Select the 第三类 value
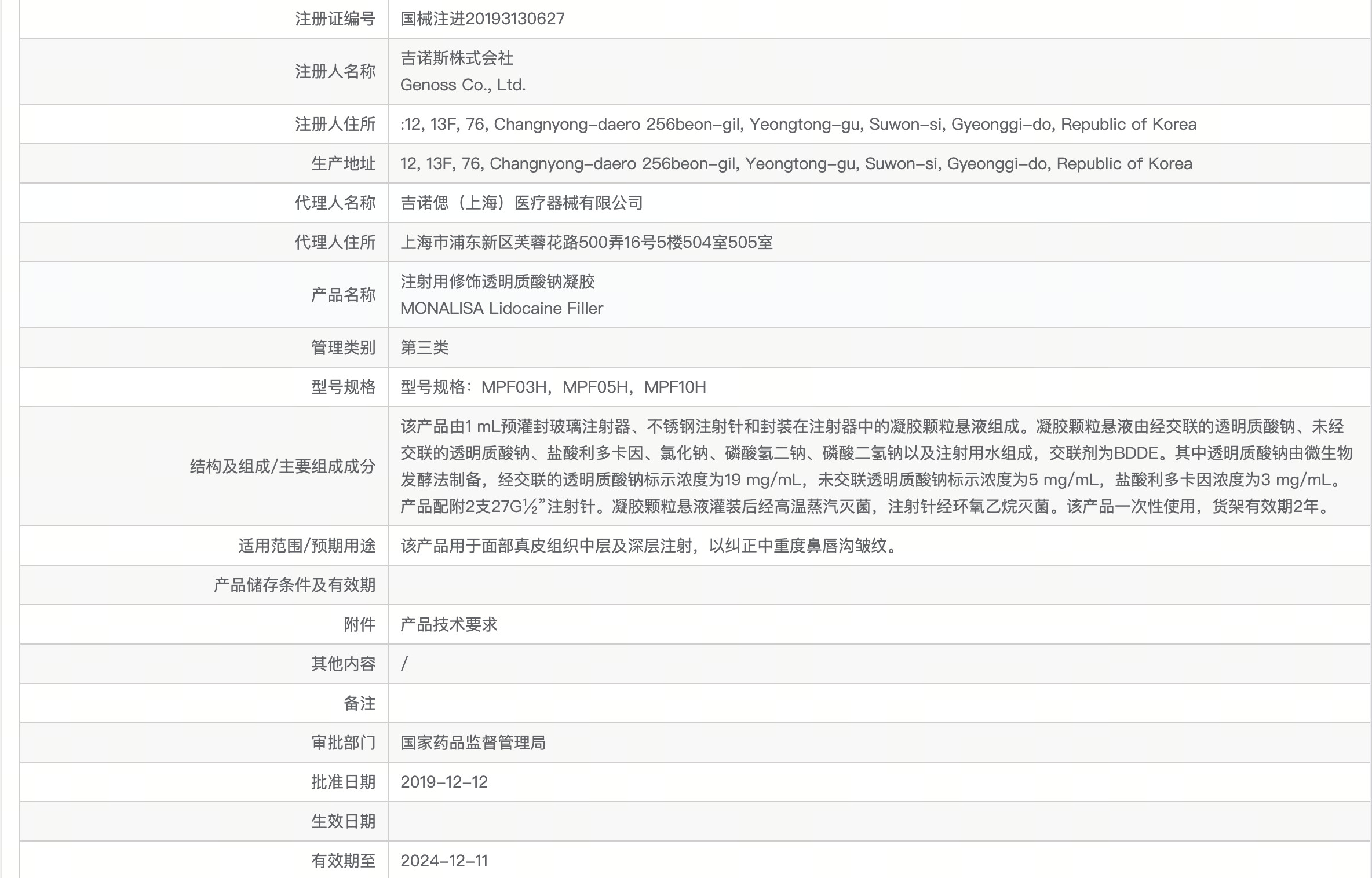 425,347
